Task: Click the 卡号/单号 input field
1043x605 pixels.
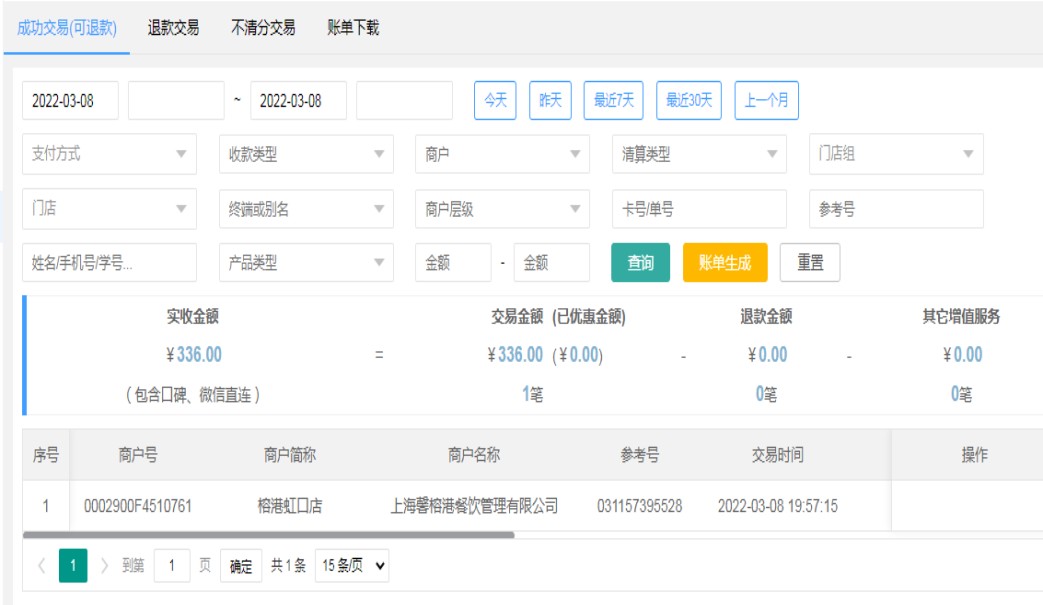Action: click(x=699, y=209)
